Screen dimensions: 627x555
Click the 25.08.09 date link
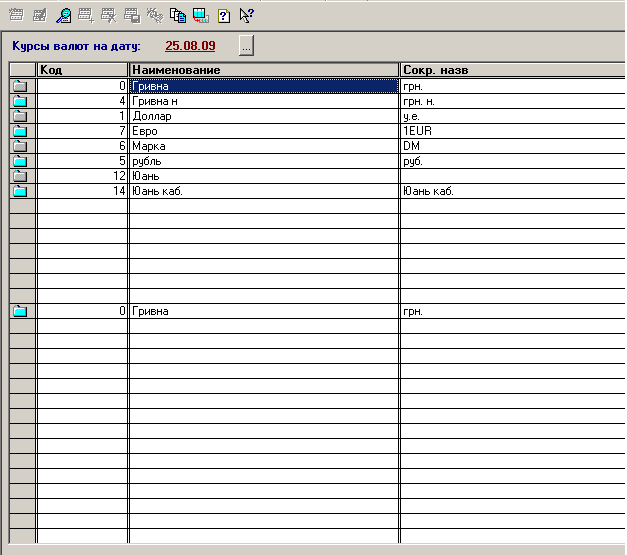point(190,46)
